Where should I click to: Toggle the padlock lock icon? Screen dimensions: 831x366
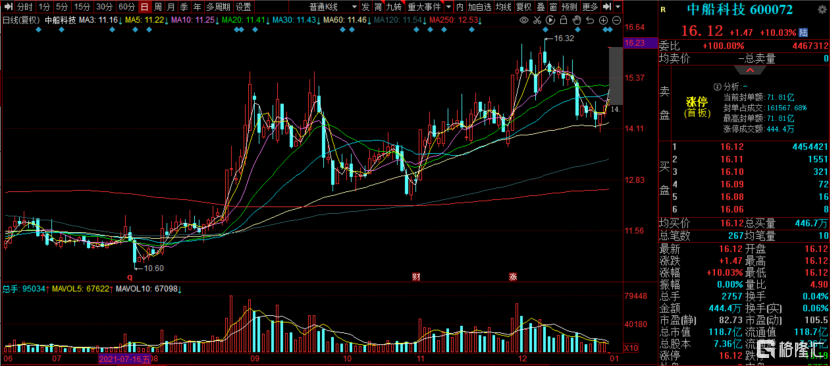coord(563,20)
